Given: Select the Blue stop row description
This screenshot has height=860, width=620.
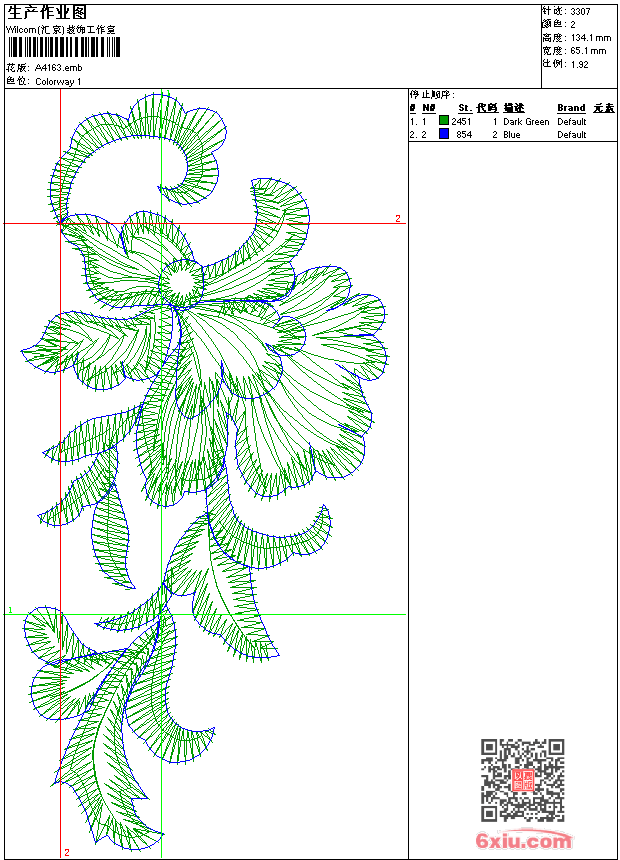Looking at the screenshot, I should [x=511, y=135].
